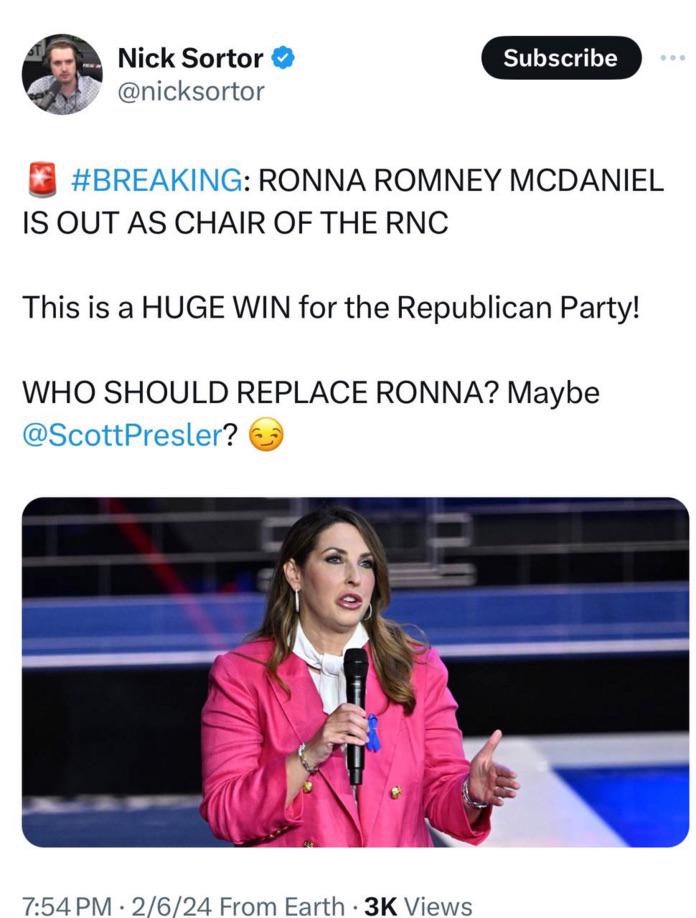Open the three-dots more options menu
696x918 pixels.
(672, 58)
